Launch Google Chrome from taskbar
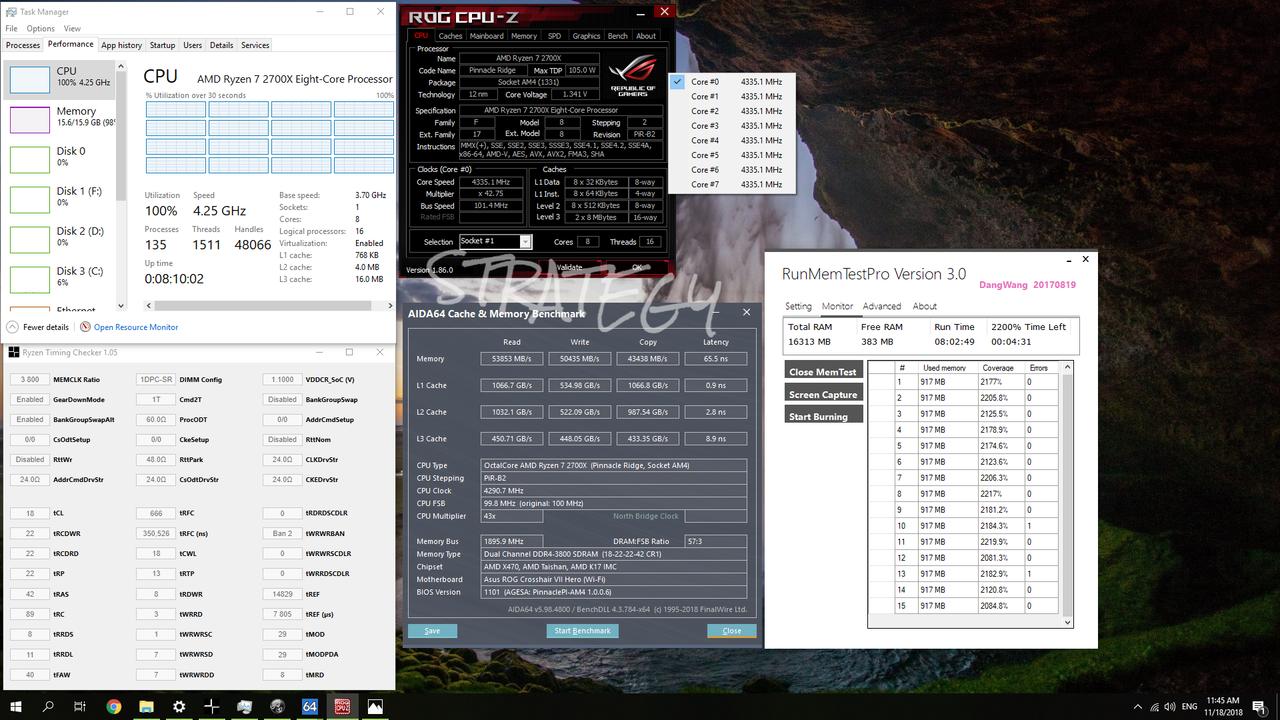This screenshot has width=1280, height=720. [114, 706]
